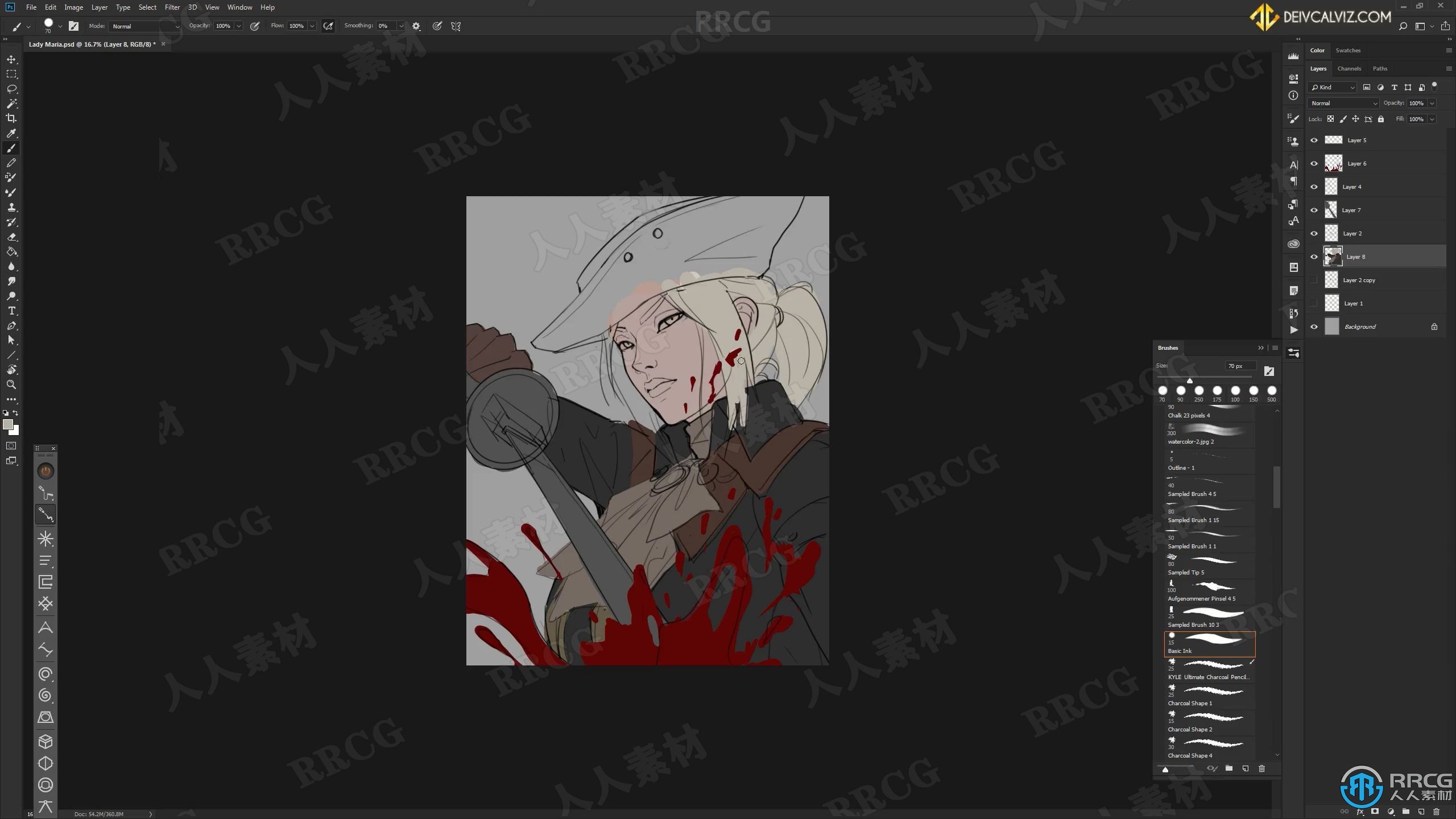Select the Eraser tool
The height and width of the screenshot is (819, 1456).
click(11, 237)
